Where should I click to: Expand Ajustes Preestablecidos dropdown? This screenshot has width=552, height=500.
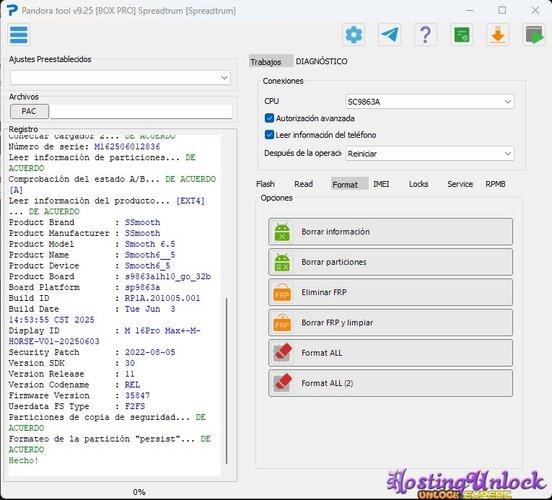(x=120, y=78)
